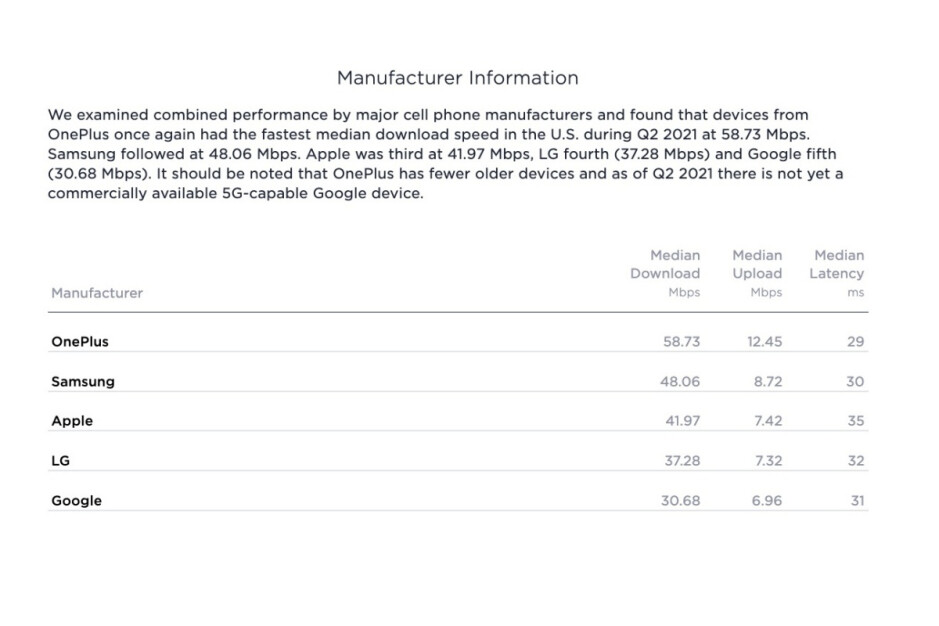Click the Median Upload column header
The image size is (939, 626).
pyautogui.click(x=757, y=273)
